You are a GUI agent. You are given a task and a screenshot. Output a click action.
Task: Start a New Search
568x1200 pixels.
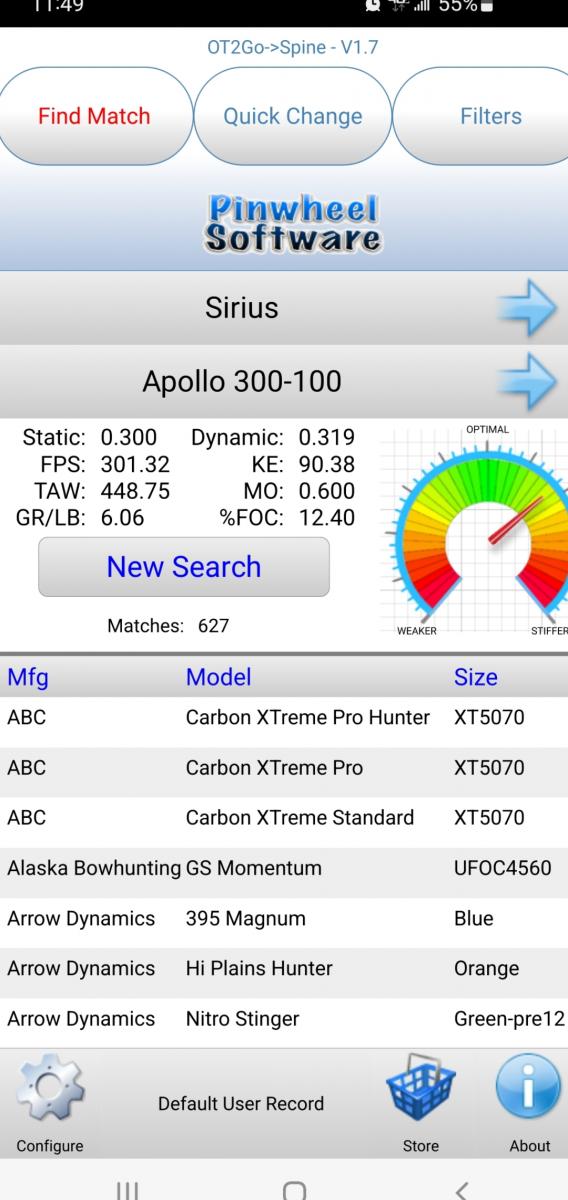[184, 567]
